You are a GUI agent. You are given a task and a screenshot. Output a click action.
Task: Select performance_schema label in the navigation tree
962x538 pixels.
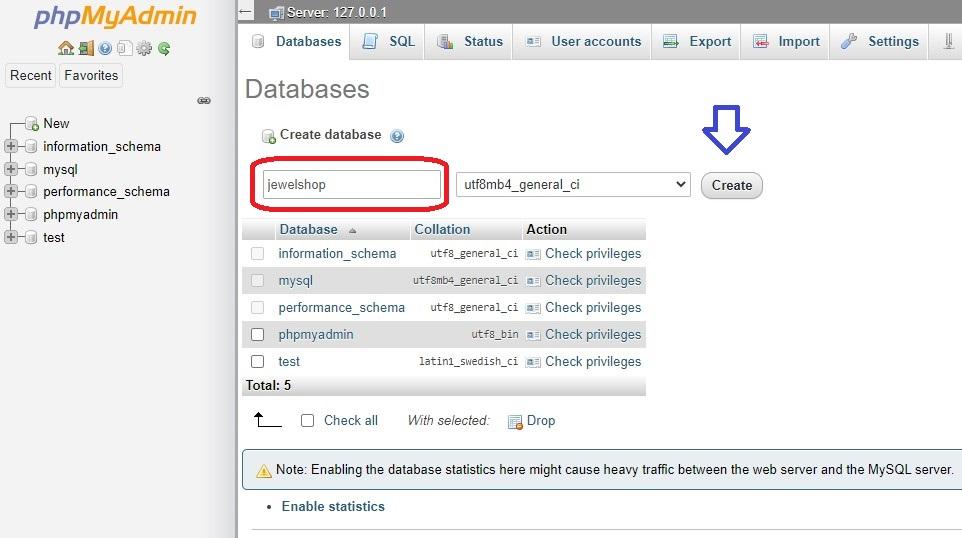[106, 192]
